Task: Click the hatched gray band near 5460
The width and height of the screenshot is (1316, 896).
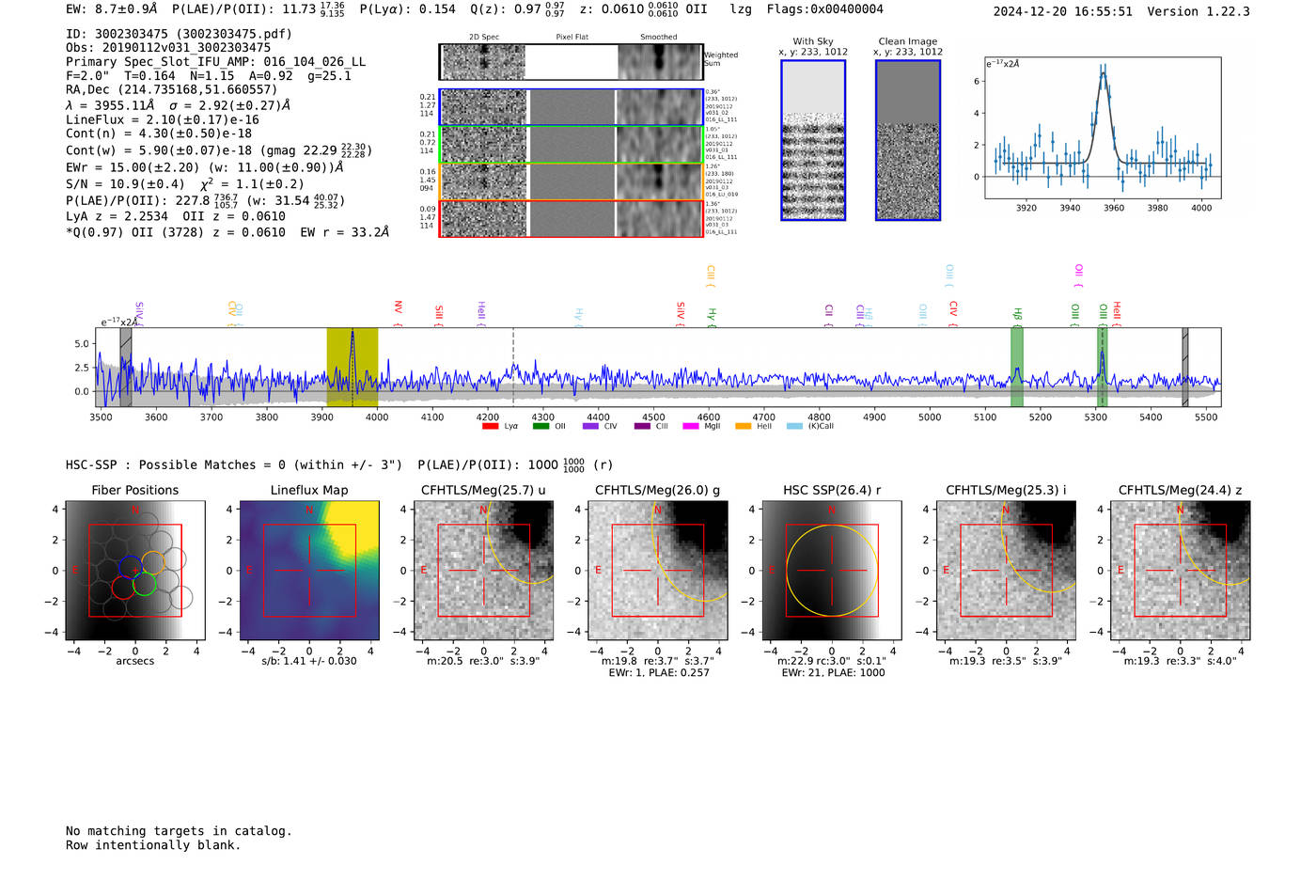Action: pyautogui.click(x=1185, y=367)
